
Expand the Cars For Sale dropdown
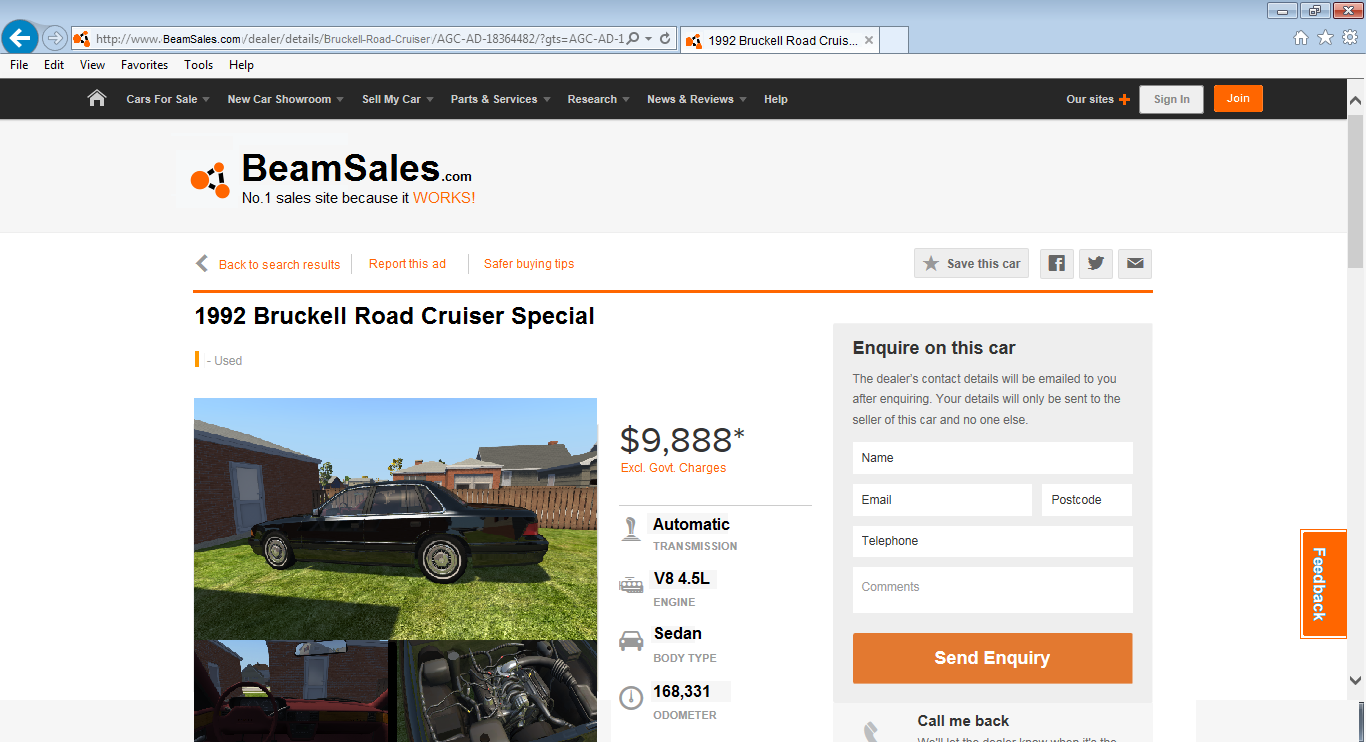[x=168, y=99]
